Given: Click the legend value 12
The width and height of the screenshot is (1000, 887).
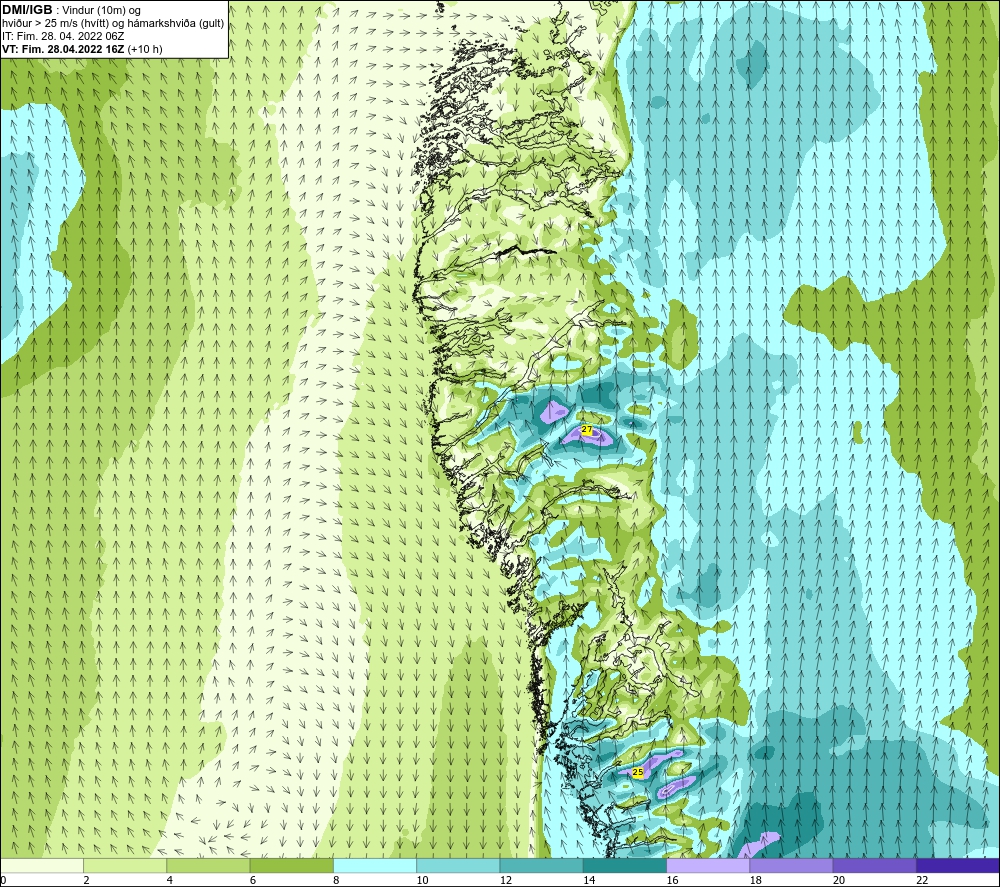Looking at the screenshot, I should tap(506, 881).
